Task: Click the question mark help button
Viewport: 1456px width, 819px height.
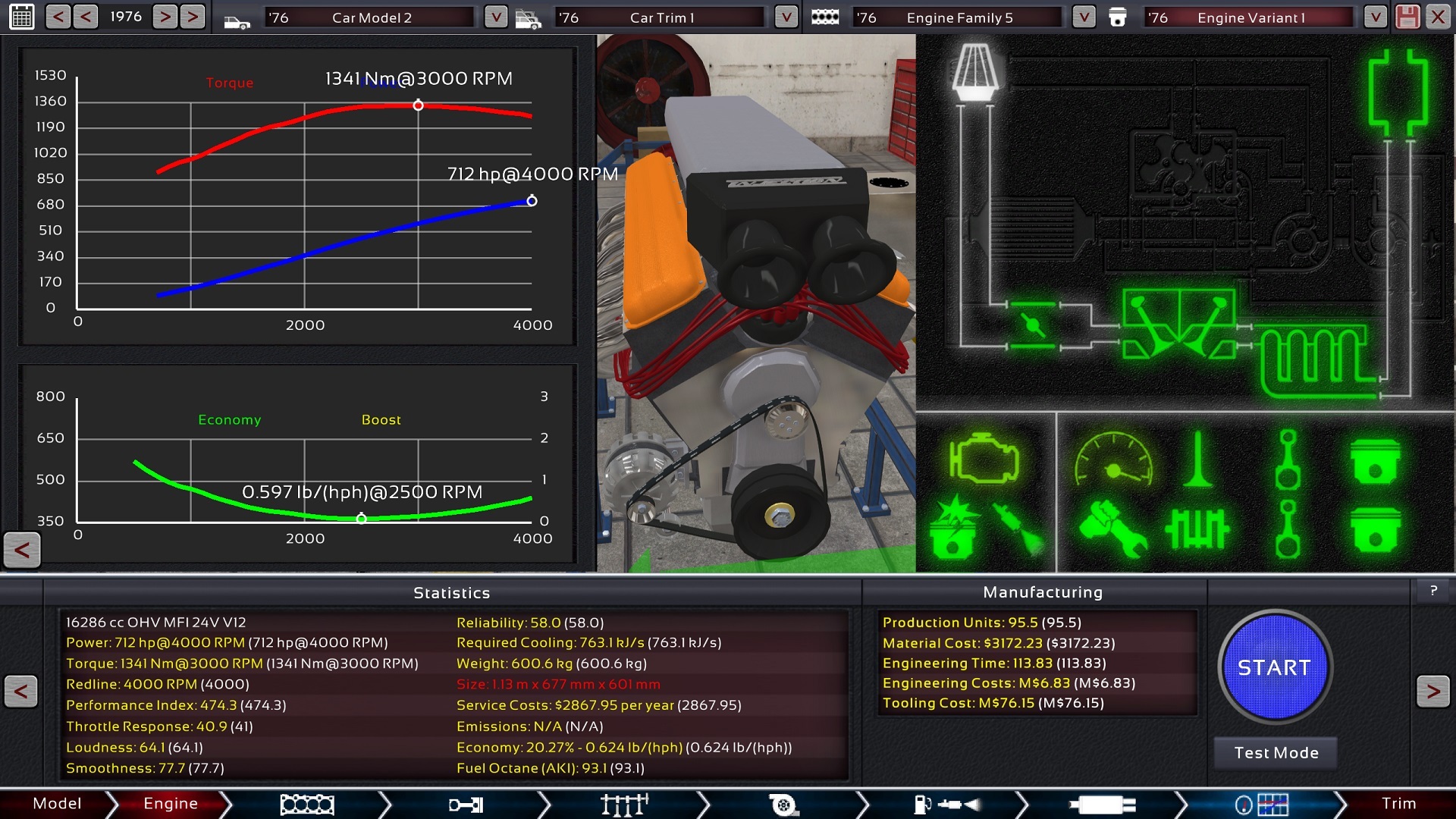Action: [x=1433, y=591]
